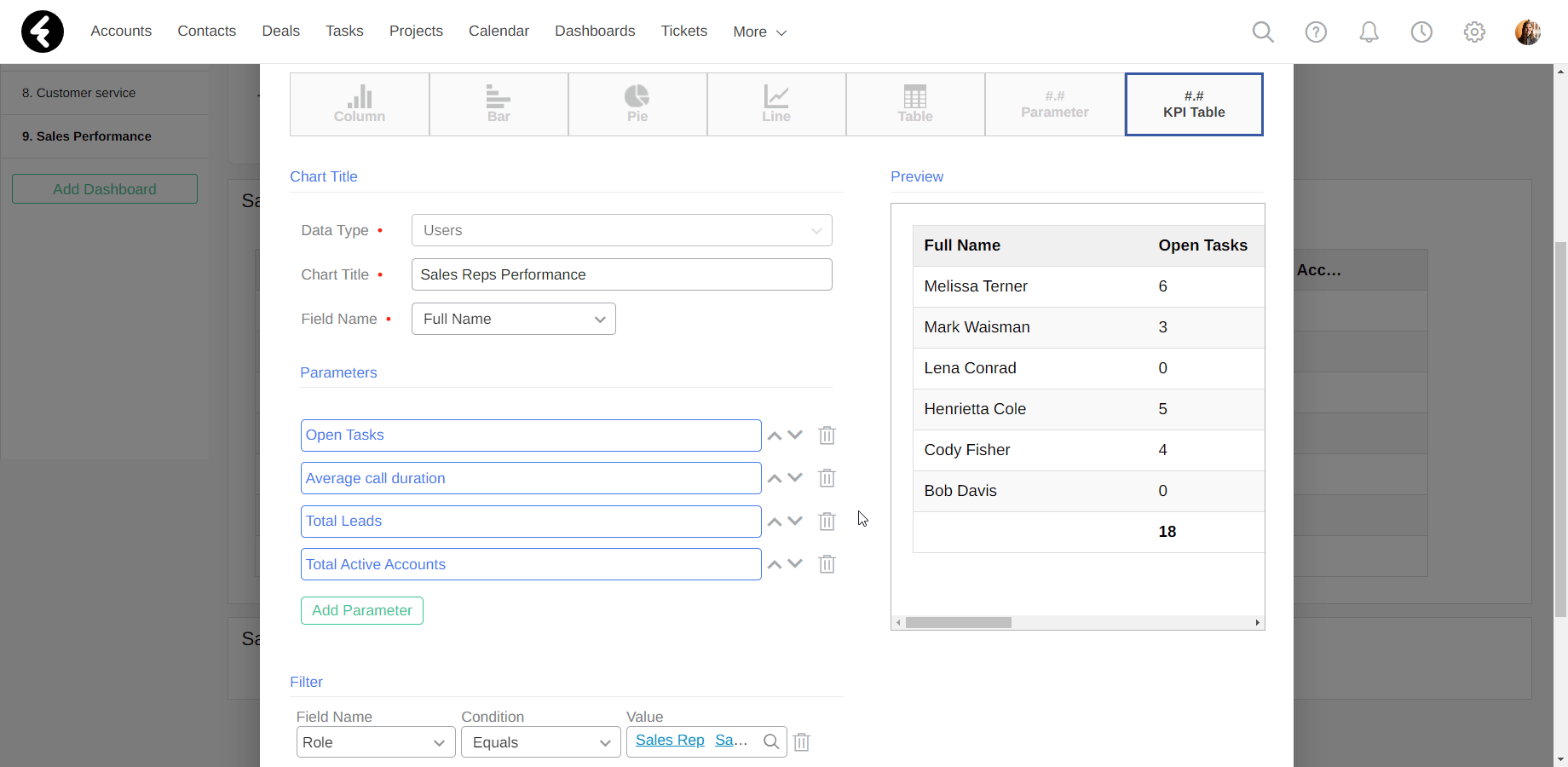Move Open Tasks parameter up
This screenshot has height=767, width=1568.
[x=775, y=435]
